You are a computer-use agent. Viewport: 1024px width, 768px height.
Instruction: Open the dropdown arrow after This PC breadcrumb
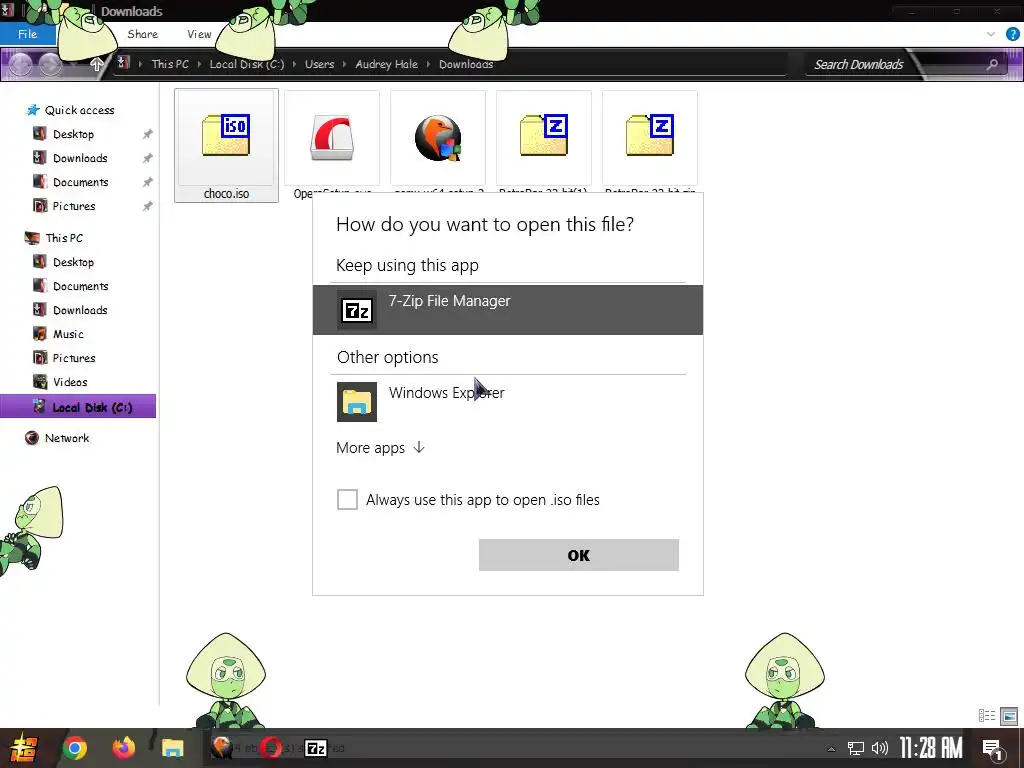click(x=199, y=64)
